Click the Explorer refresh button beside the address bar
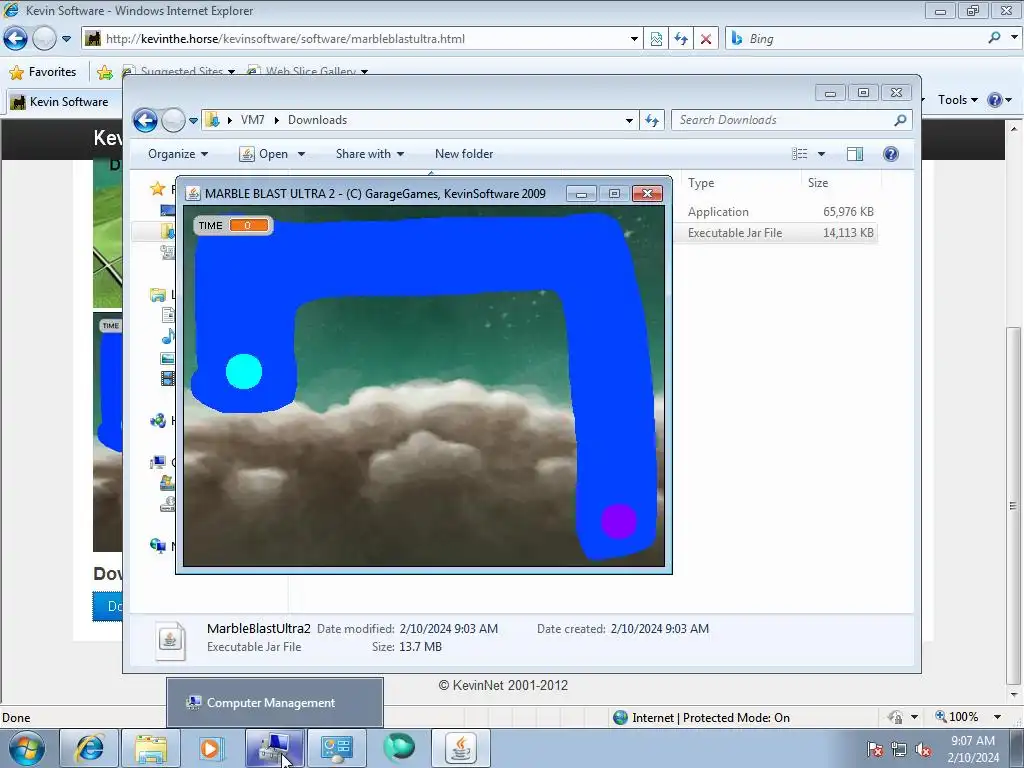This screenshot has width=1024, height=768. [x=652, y=120]
